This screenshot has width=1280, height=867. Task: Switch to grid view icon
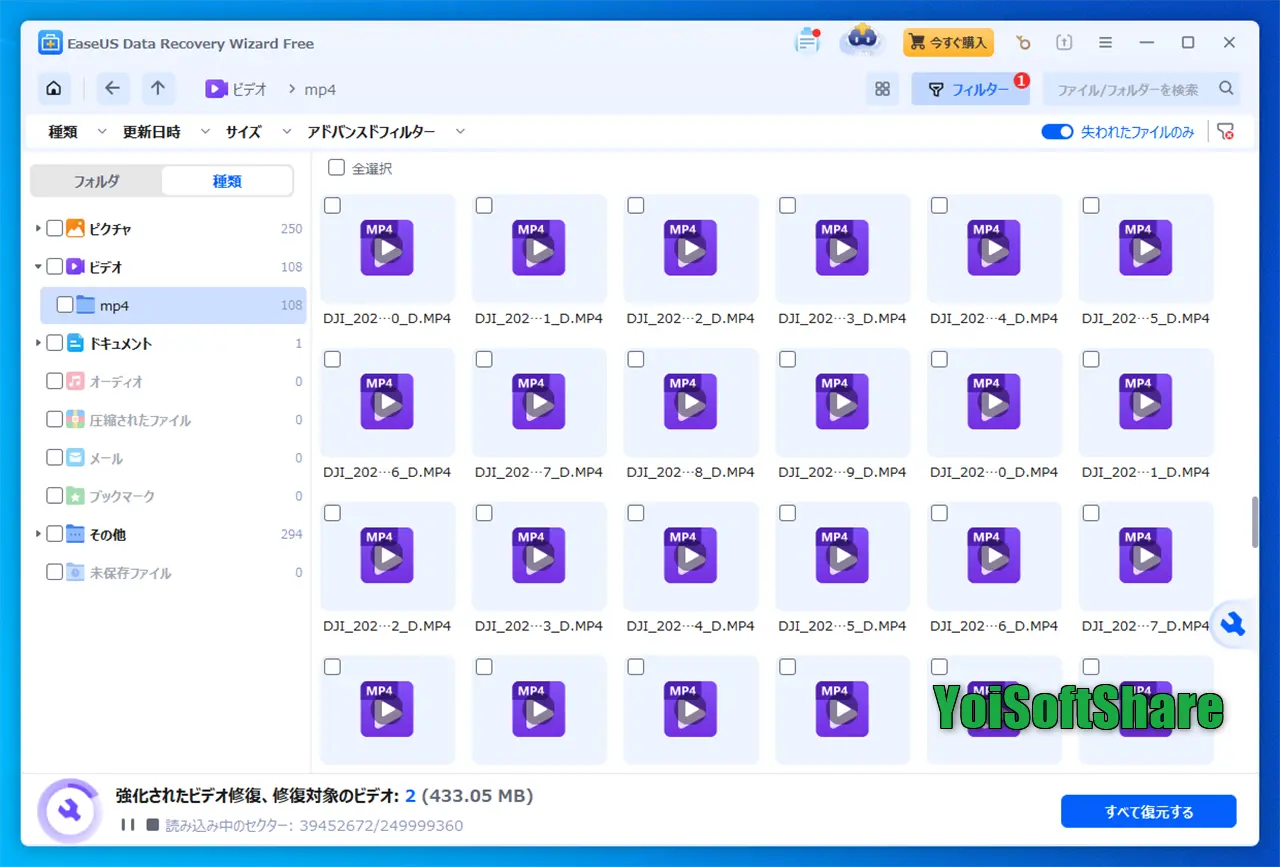pos(882,89)
